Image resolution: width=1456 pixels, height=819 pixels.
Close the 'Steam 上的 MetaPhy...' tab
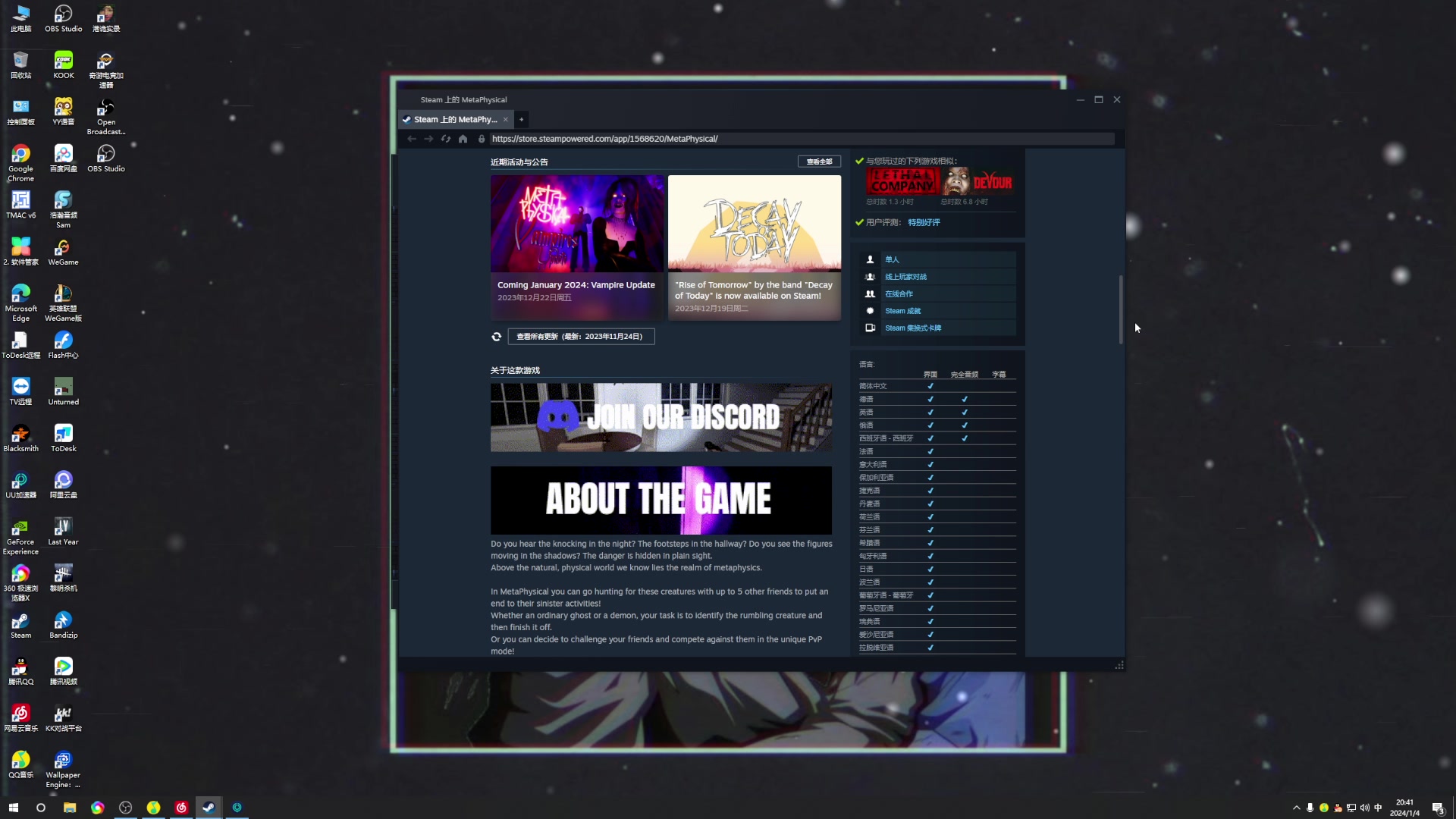(506, 120)
